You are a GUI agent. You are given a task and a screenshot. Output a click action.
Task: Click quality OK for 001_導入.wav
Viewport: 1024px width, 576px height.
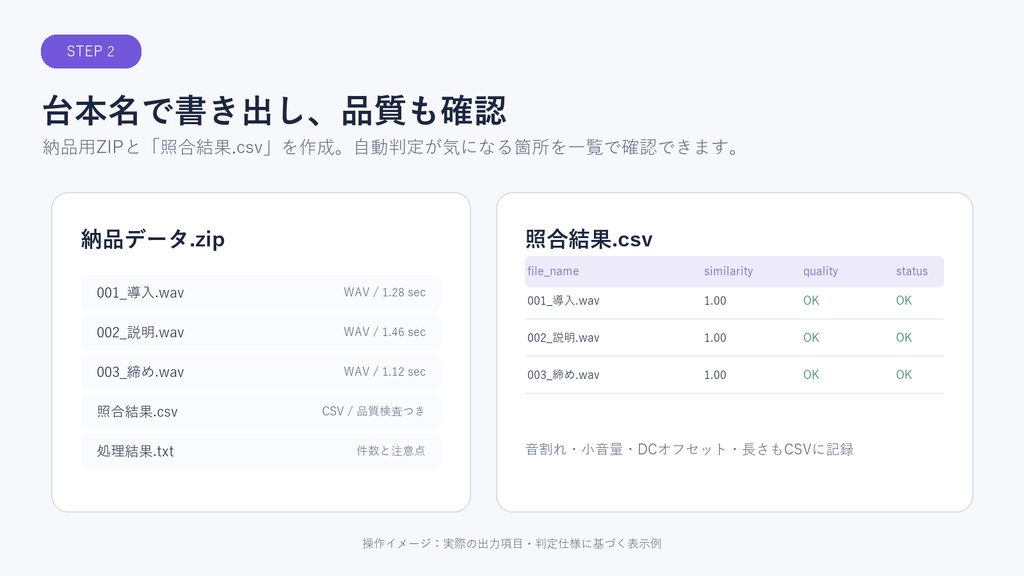(x=811, y=301)
